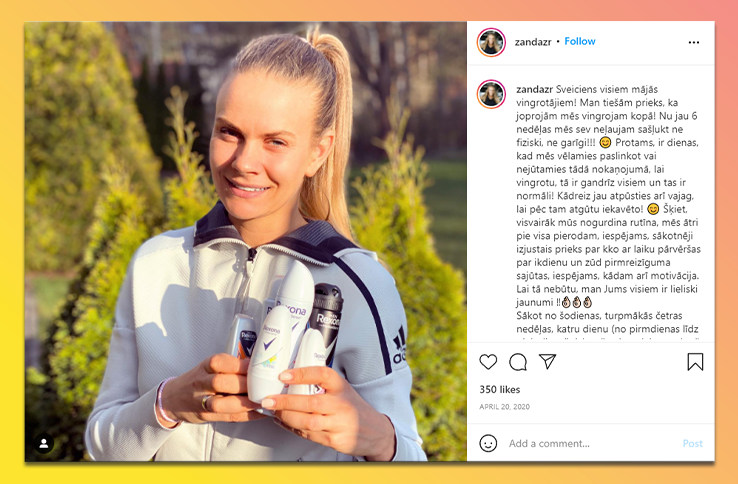Open the emoji picker smiley icon

coord(488,443)
